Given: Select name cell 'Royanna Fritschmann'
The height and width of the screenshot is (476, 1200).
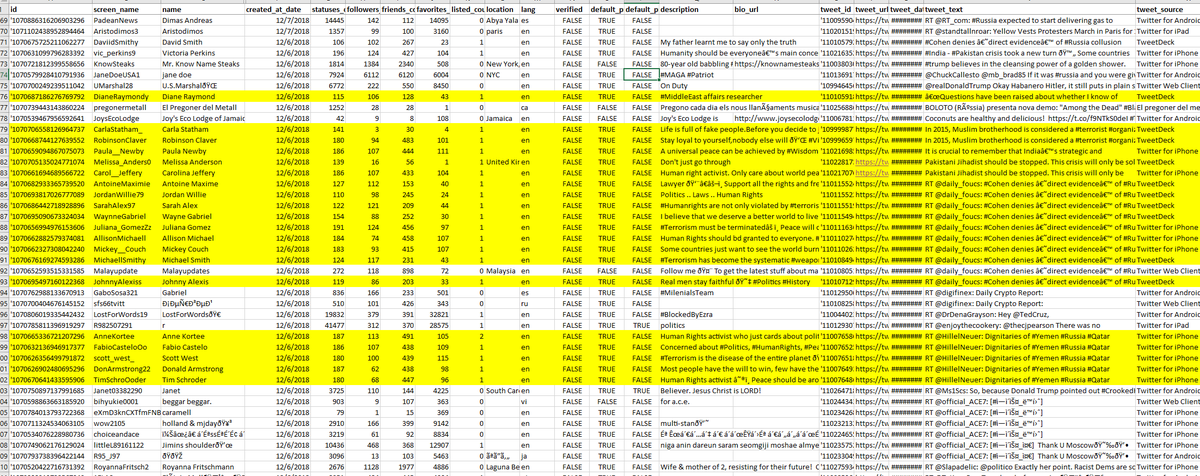Looking at the screenshot, I should pyautogui.click(x=201, y=469).
